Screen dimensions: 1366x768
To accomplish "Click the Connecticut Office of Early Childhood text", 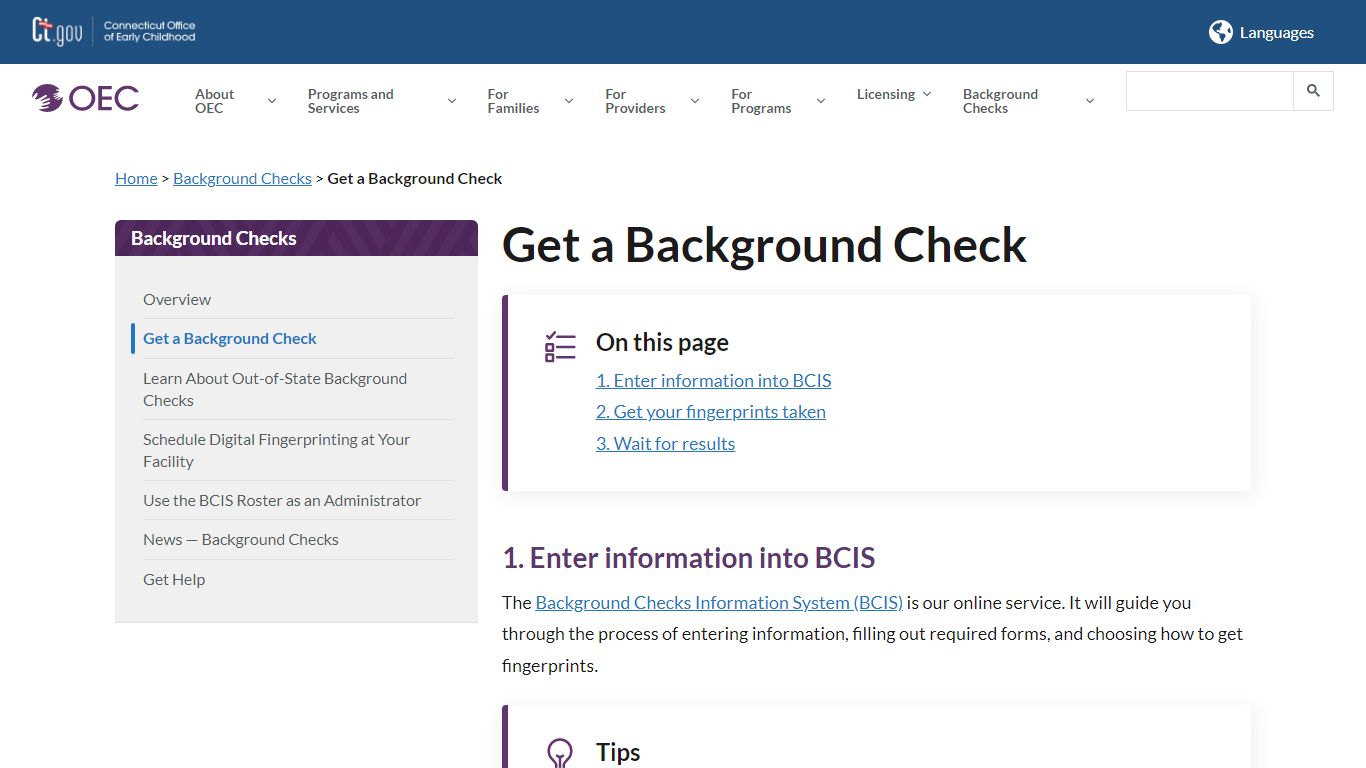I will click(x=149, y=32).
